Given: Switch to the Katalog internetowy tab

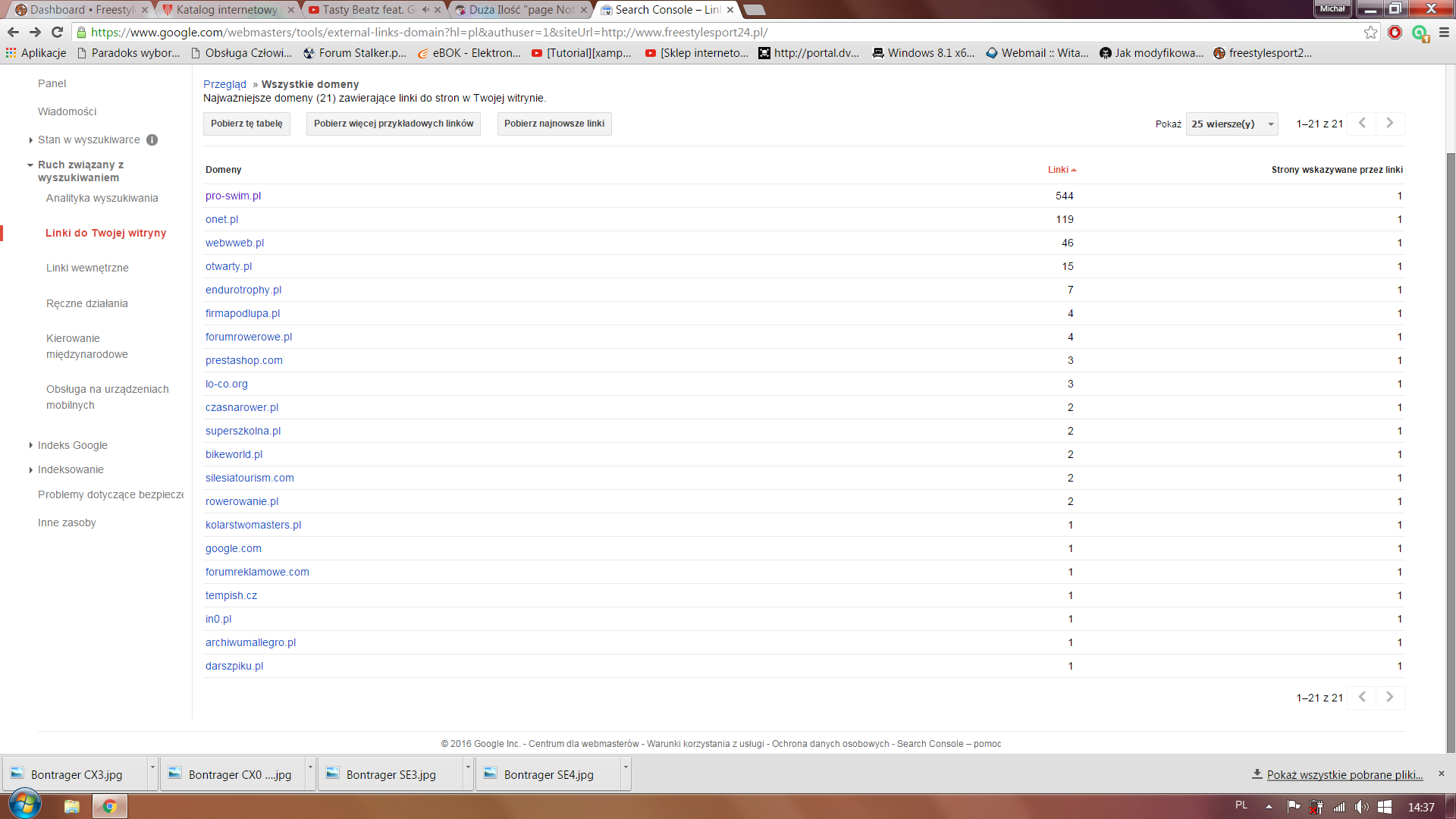Looking at the screenshot, I should 227,10.
